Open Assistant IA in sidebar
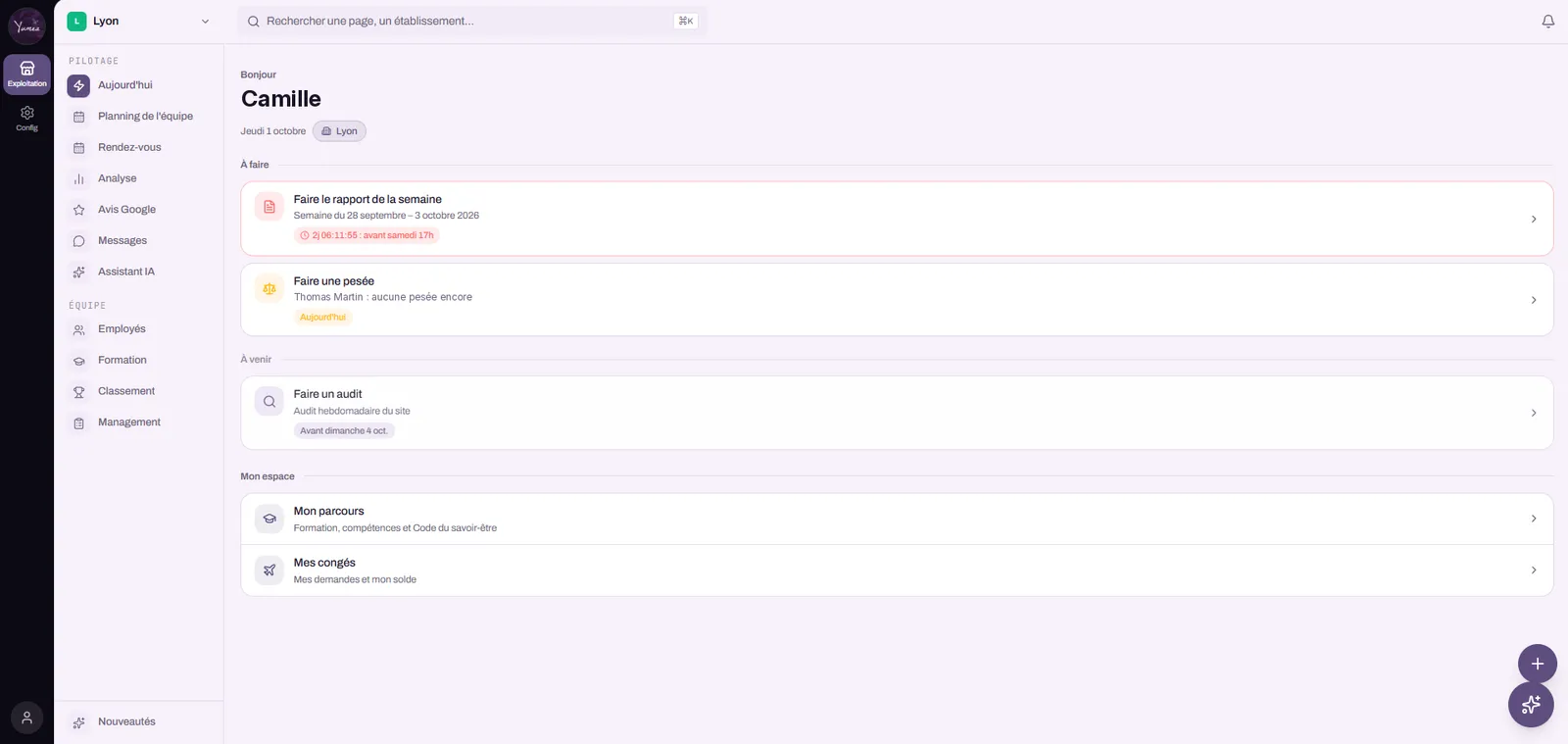This screenshot has height=744, width=1568. (139, 273)
